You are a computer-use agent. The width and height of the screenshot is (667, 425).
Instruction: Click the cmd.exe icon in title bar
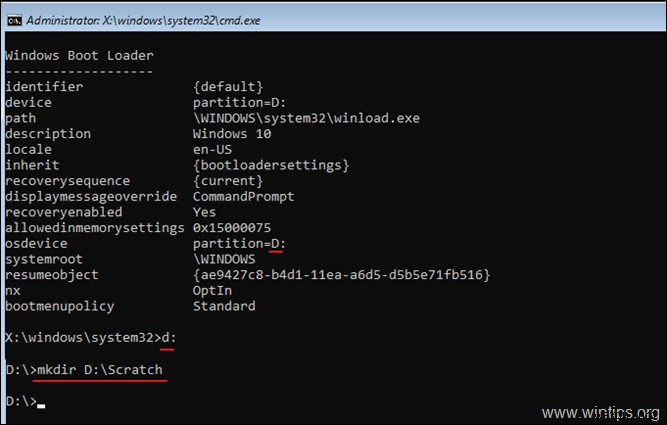(x=14, y=14)
